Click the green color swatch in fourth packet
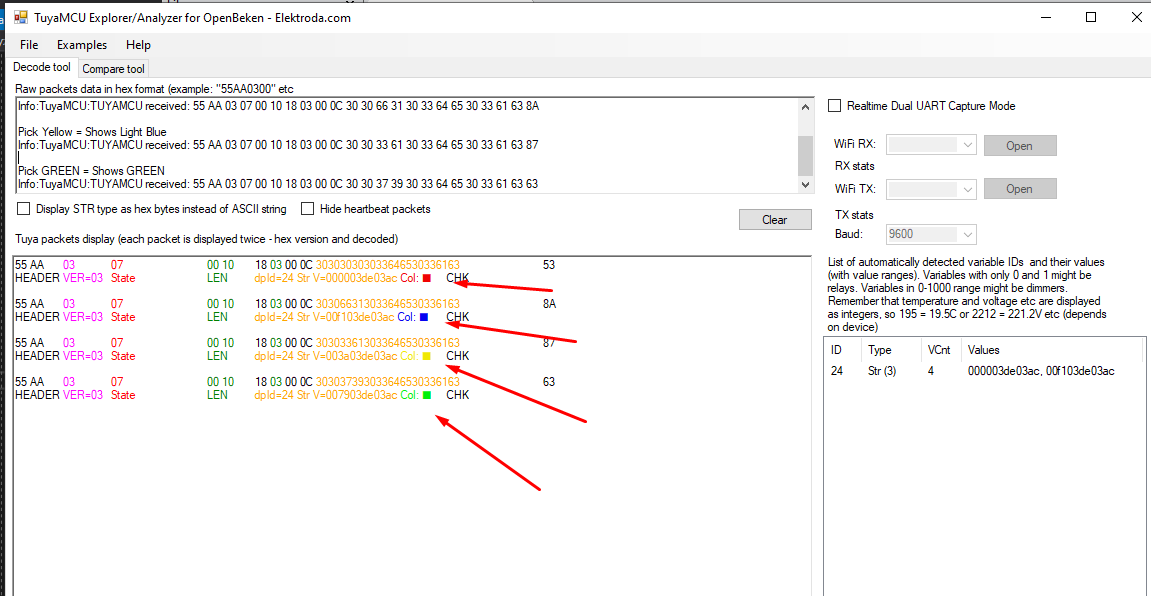The image size is (1151, 596). pyautogui.click(x=426, y=395)
